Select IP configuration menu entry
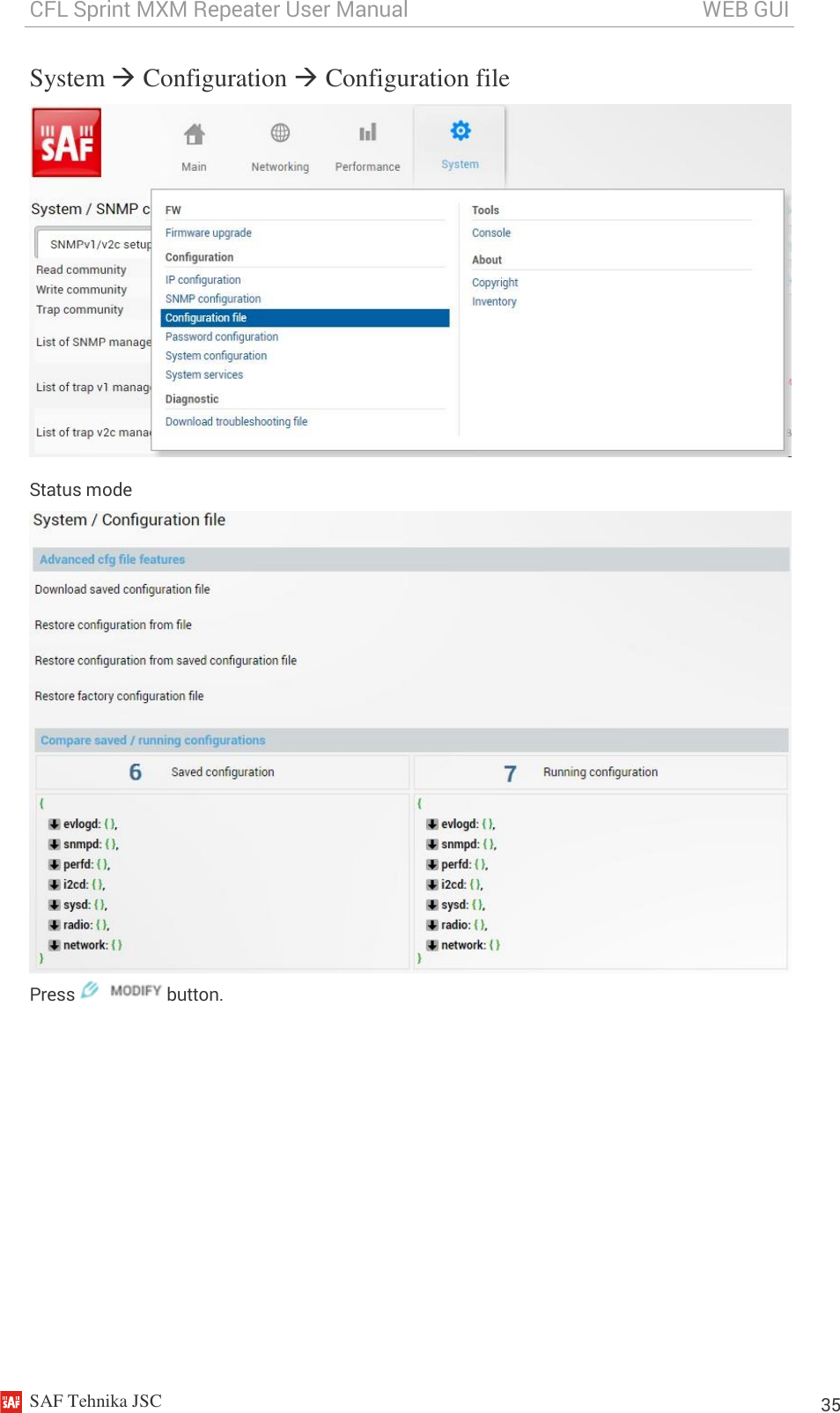This screenshot has width=840, height=1413. click(203, 280)
